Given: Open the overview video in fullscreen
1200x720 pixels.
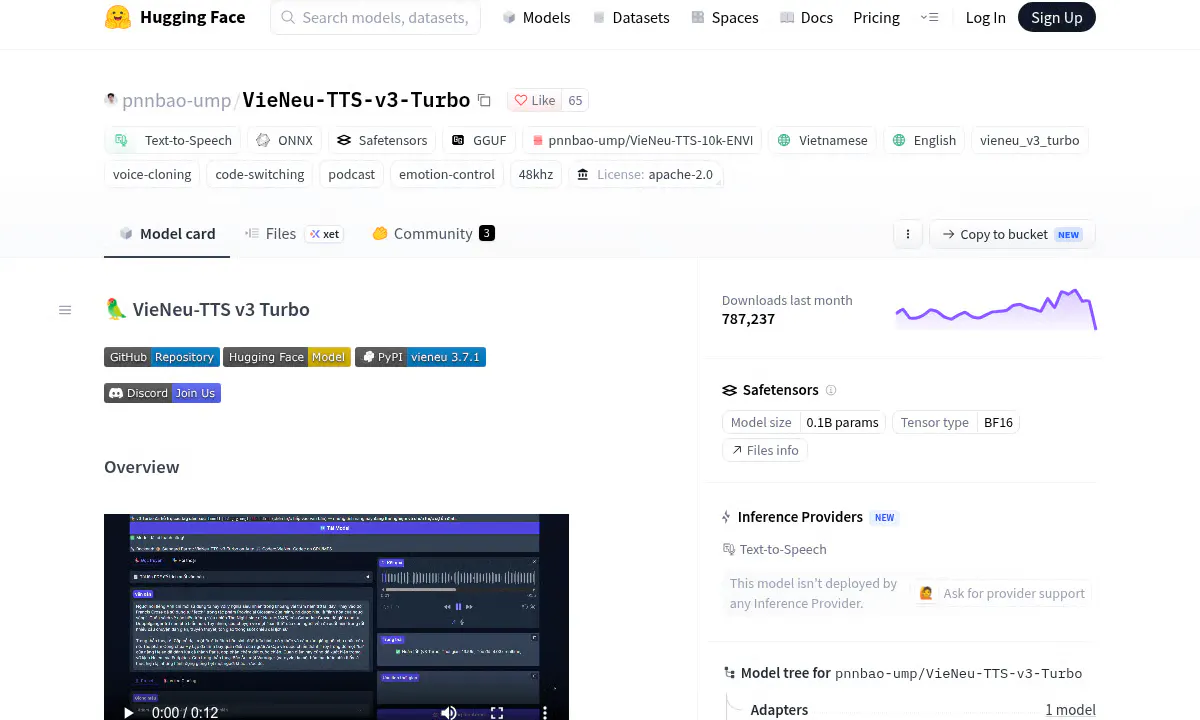Looking at the screenshot, I should (497, 713).
